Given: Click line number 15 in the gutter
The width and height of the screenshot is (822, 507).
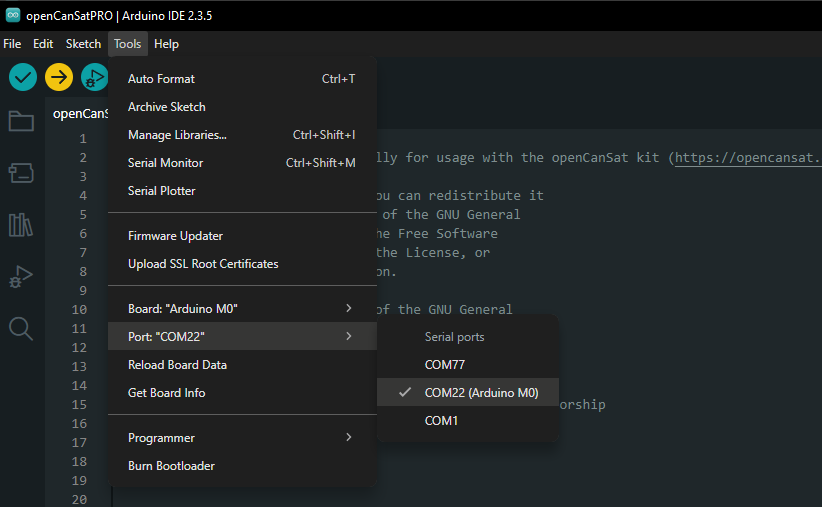Looking at the screenshot, I should coord(79,404).
